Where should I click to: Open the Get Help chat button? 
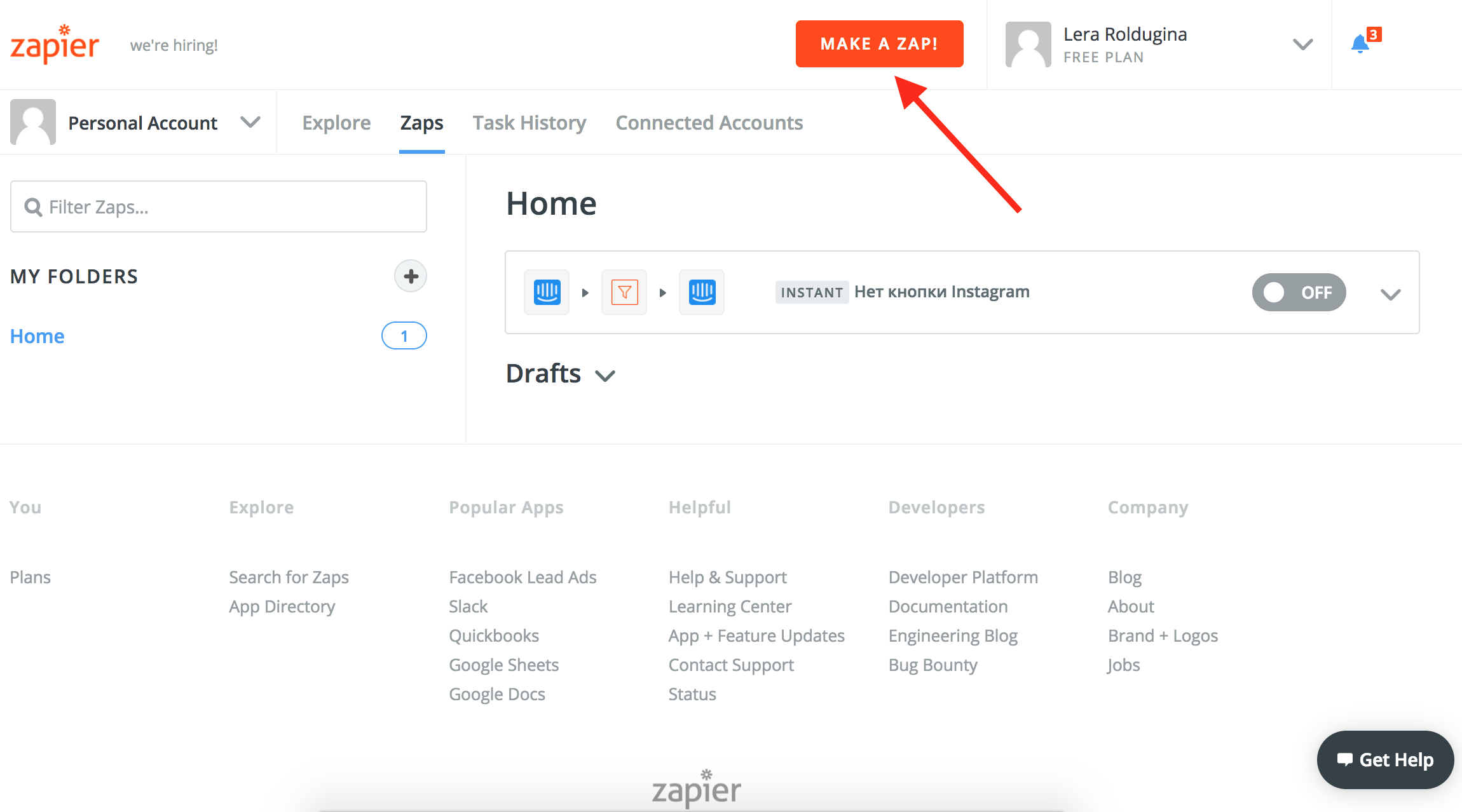pyautogui.click(x=1385, y=760)
